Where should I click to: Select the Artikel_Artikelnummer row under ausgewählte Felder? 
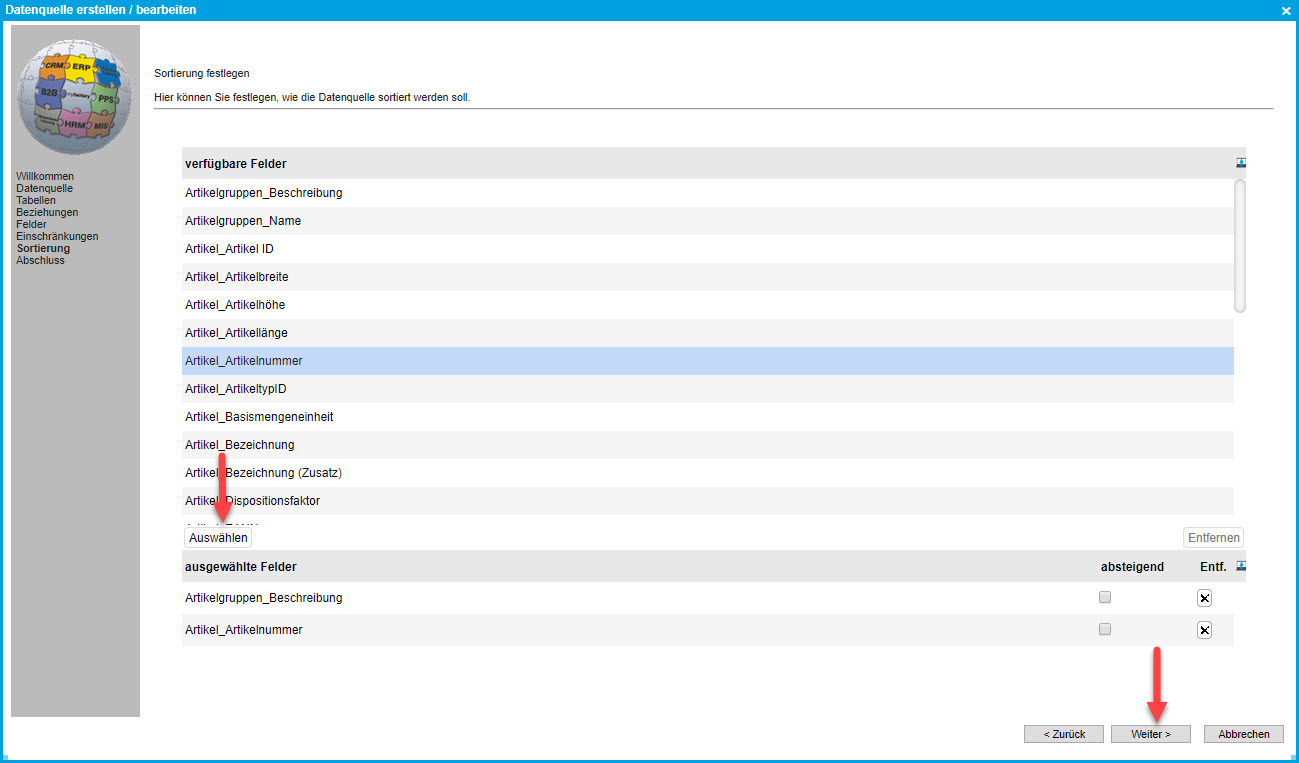click(708, 630)
